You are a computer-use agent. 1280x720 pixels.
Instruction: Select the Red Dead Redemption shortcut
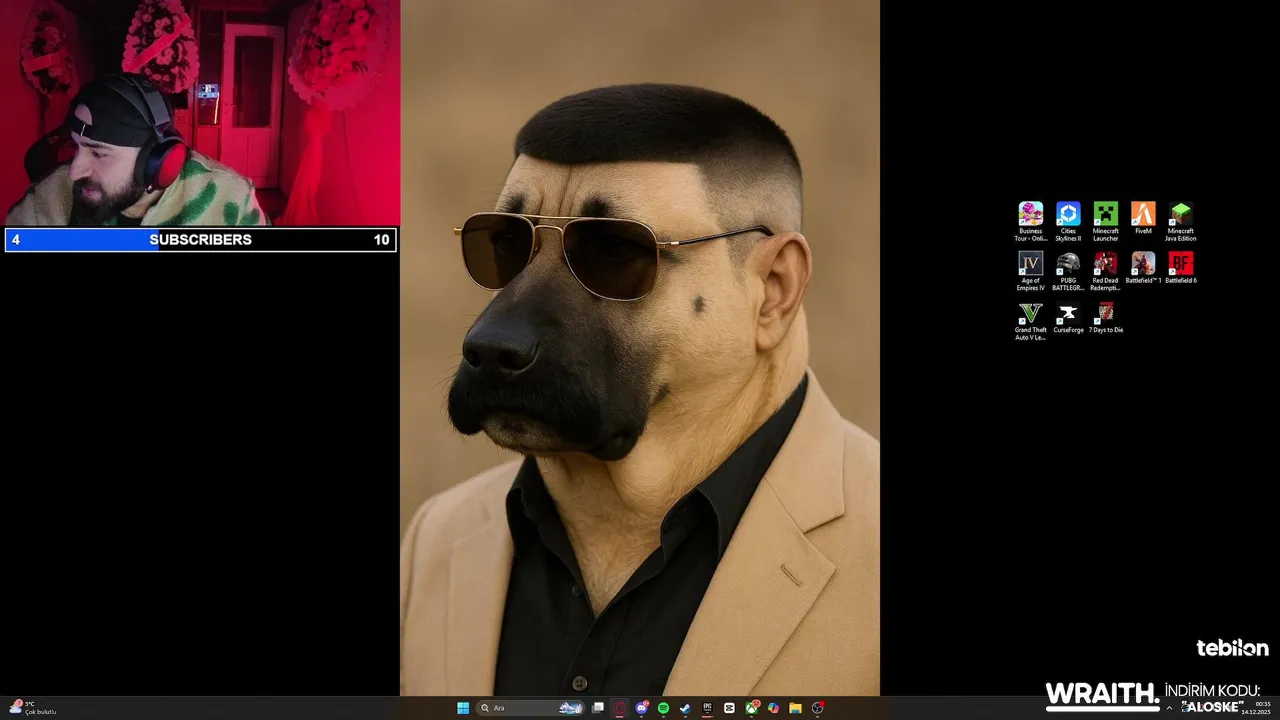pyautogui.click(x=1105, y=270)
